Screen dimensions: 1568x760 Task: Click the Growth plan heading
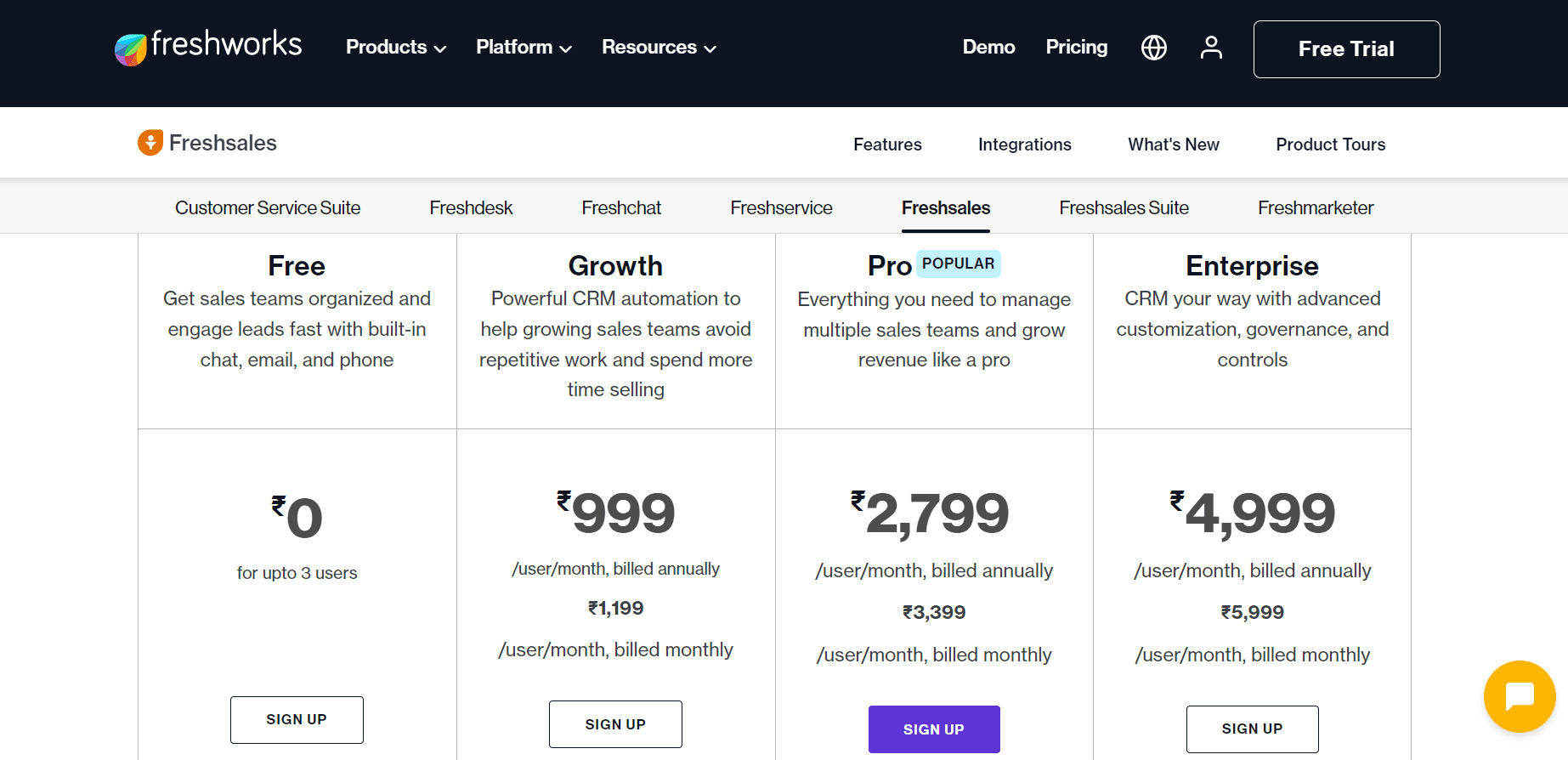pos(615,266)
